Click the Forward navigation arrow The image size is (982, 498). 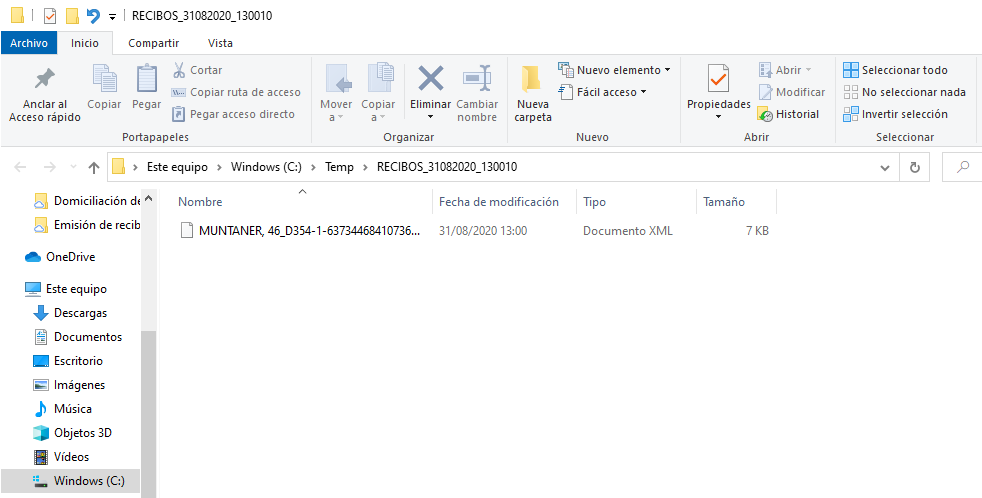[x=50, y=167]
